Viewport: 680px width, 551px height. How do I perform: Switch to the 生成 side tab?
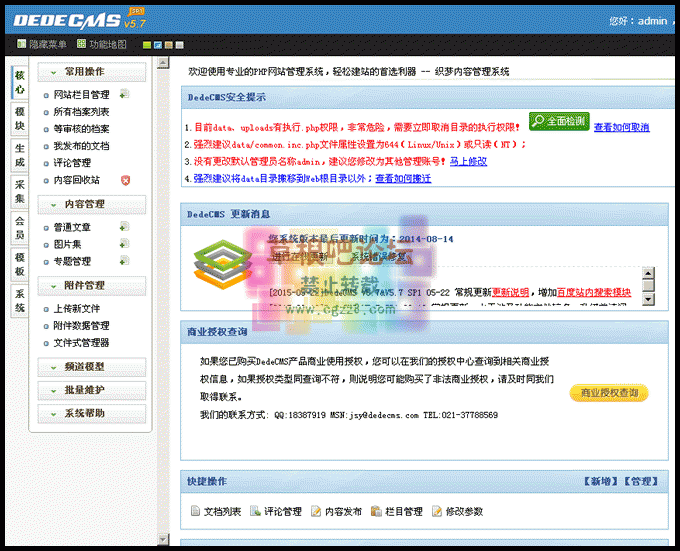(x=20, y=155)
